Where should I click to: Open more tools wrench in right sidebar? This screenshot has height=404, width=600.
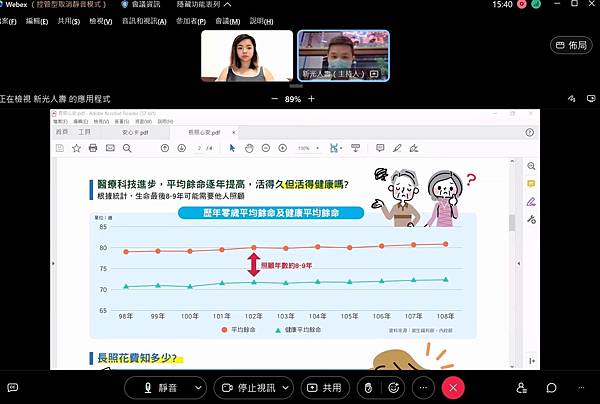tap(531, 220)
